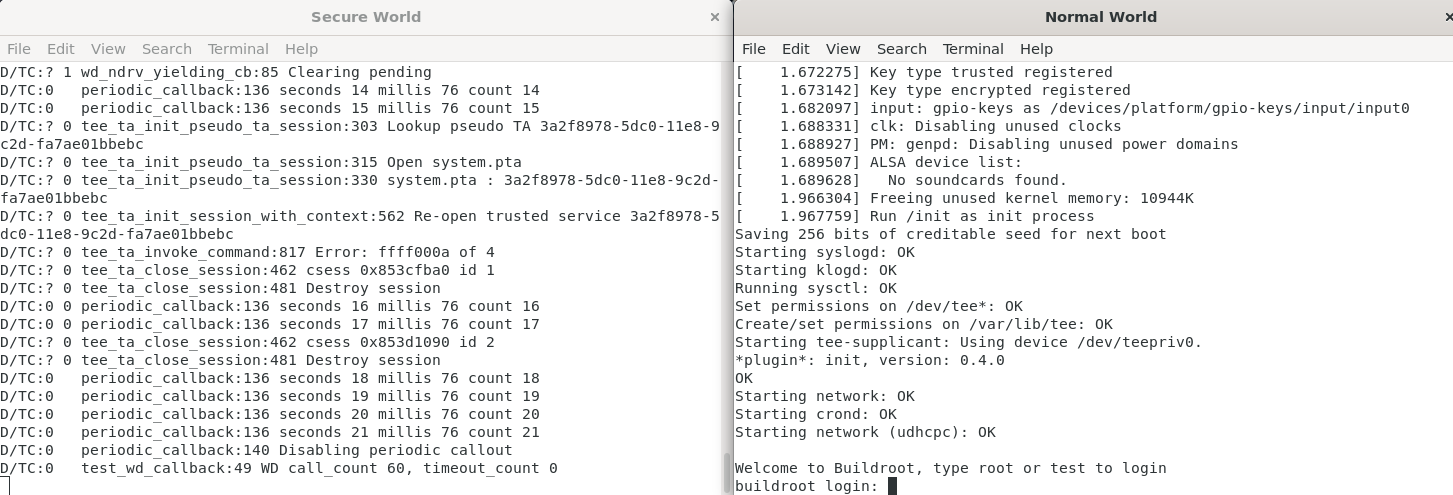Click the Normal World title bar text
The height and width of the screenshot is (495, 1453).
(1100, 17)
